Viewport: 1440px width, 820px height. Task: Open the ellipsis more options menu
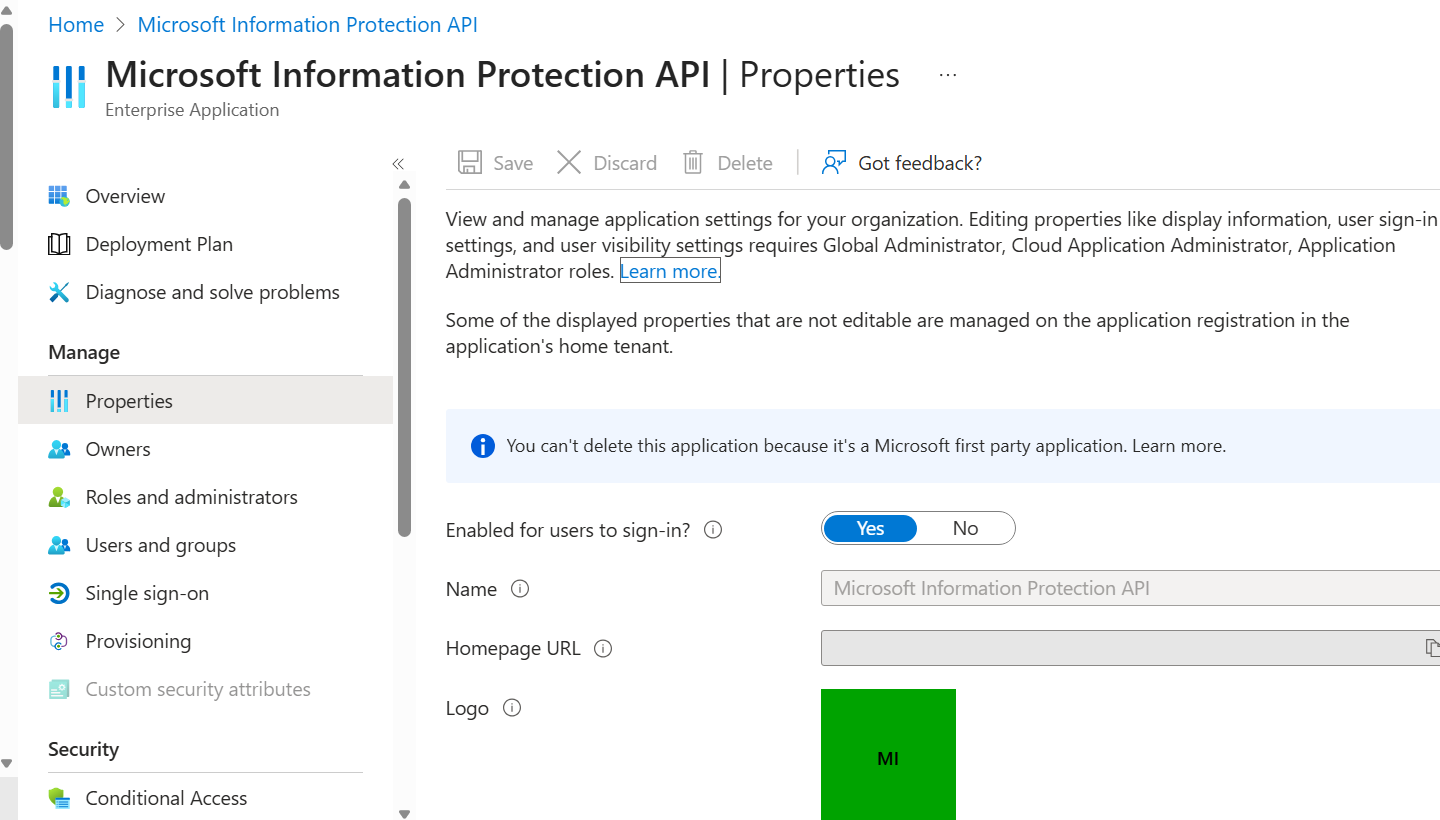(948, 76)
